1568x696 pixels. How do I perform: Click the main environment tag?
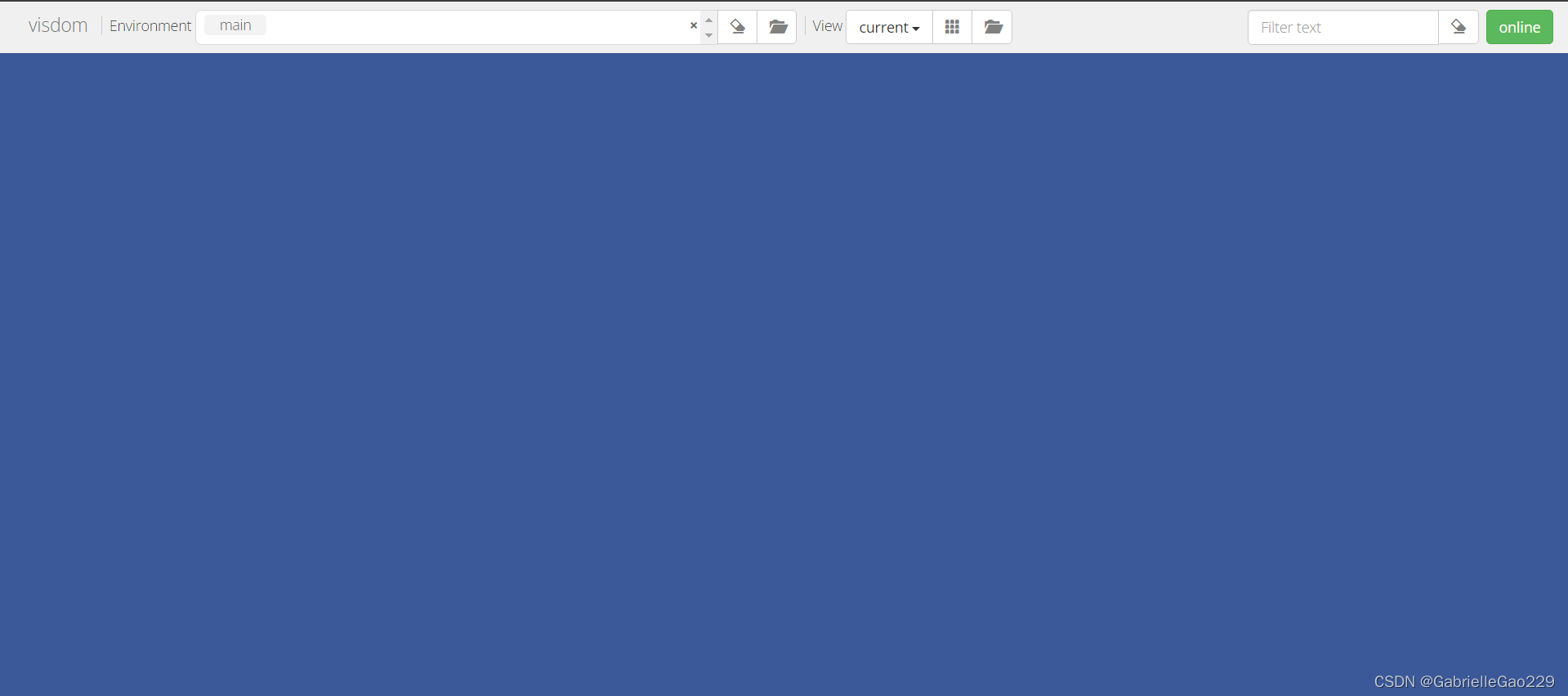tap(235, 25)
